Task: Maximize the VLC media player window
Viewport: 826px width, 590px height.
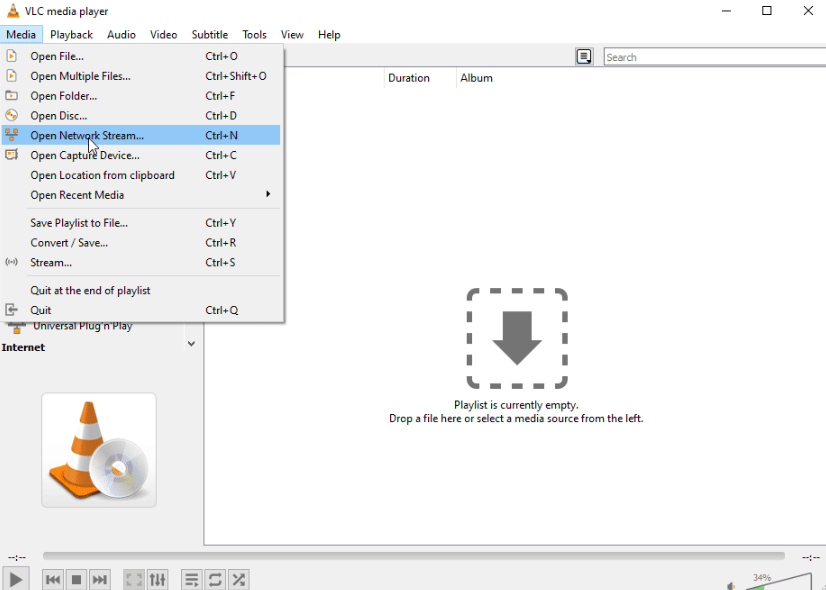Action: (x=767, y=11)
